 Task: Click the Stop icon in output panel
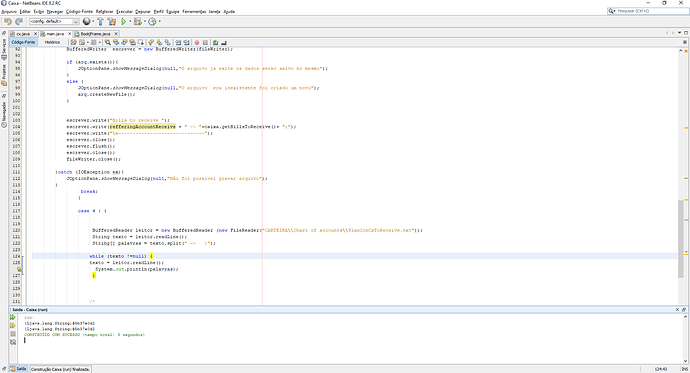pyautogui.click(x=13, y=334)
